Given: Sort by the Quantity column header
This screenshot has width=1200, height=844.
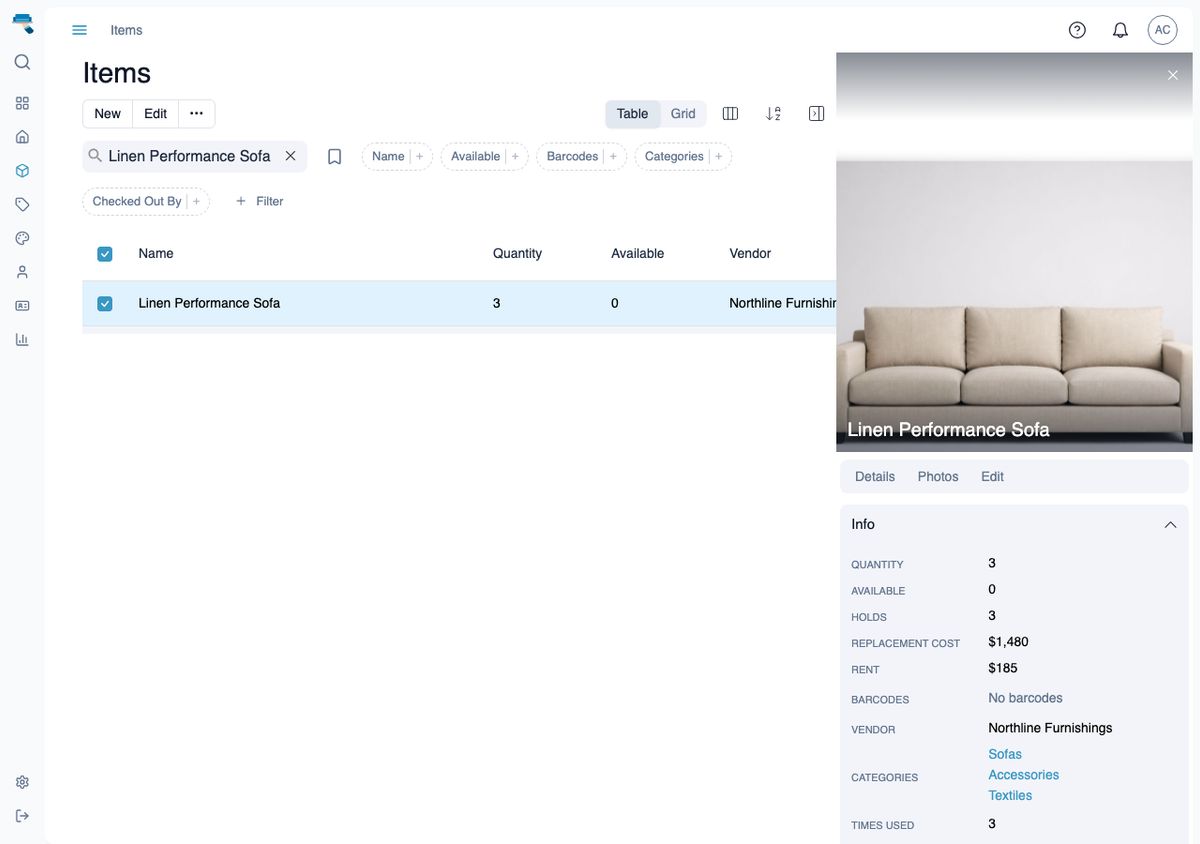Looking at the screenshot, I should pos(517,254).
